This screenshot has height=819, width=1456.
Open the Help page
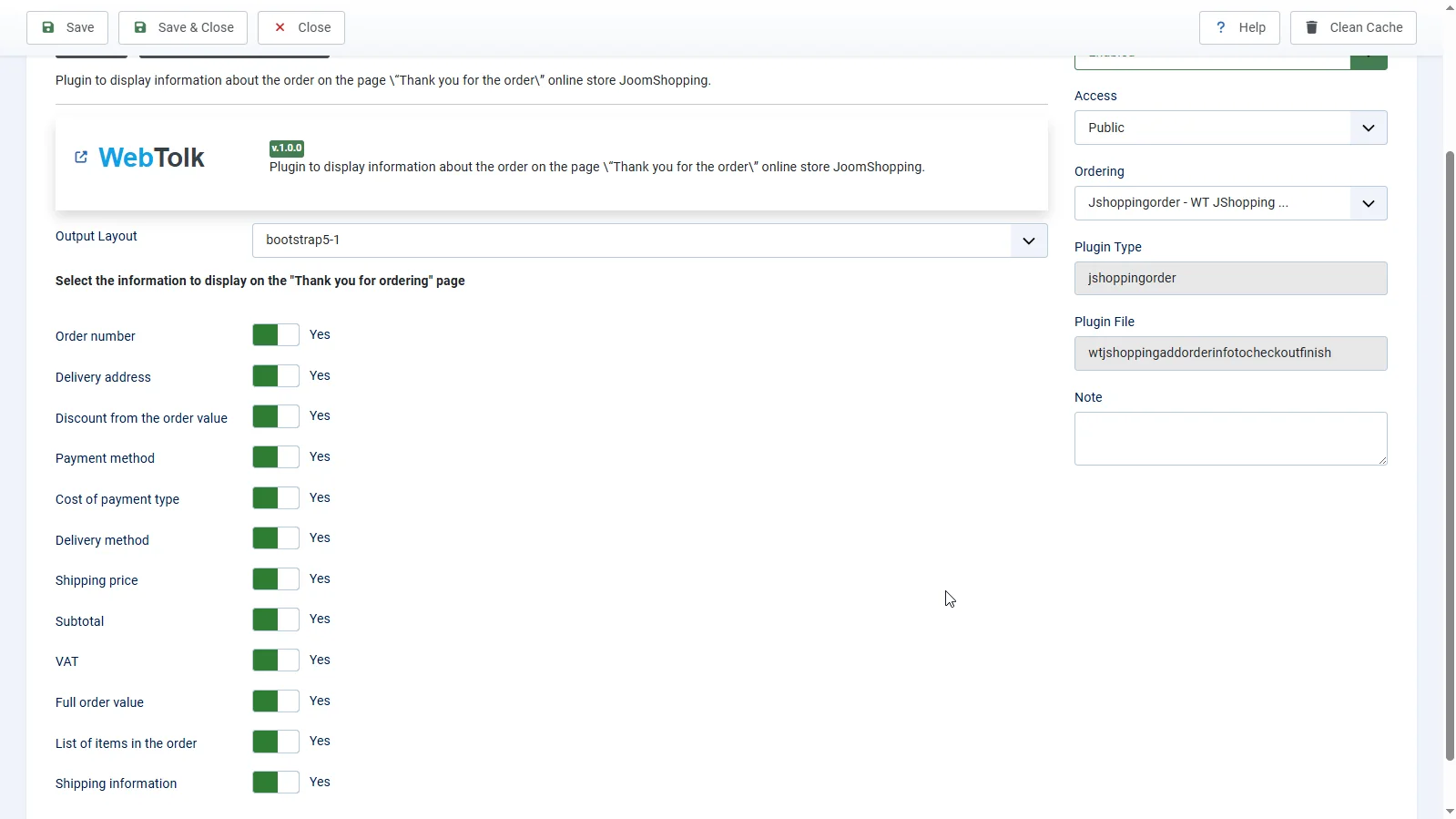click(x=1238, y=27)
